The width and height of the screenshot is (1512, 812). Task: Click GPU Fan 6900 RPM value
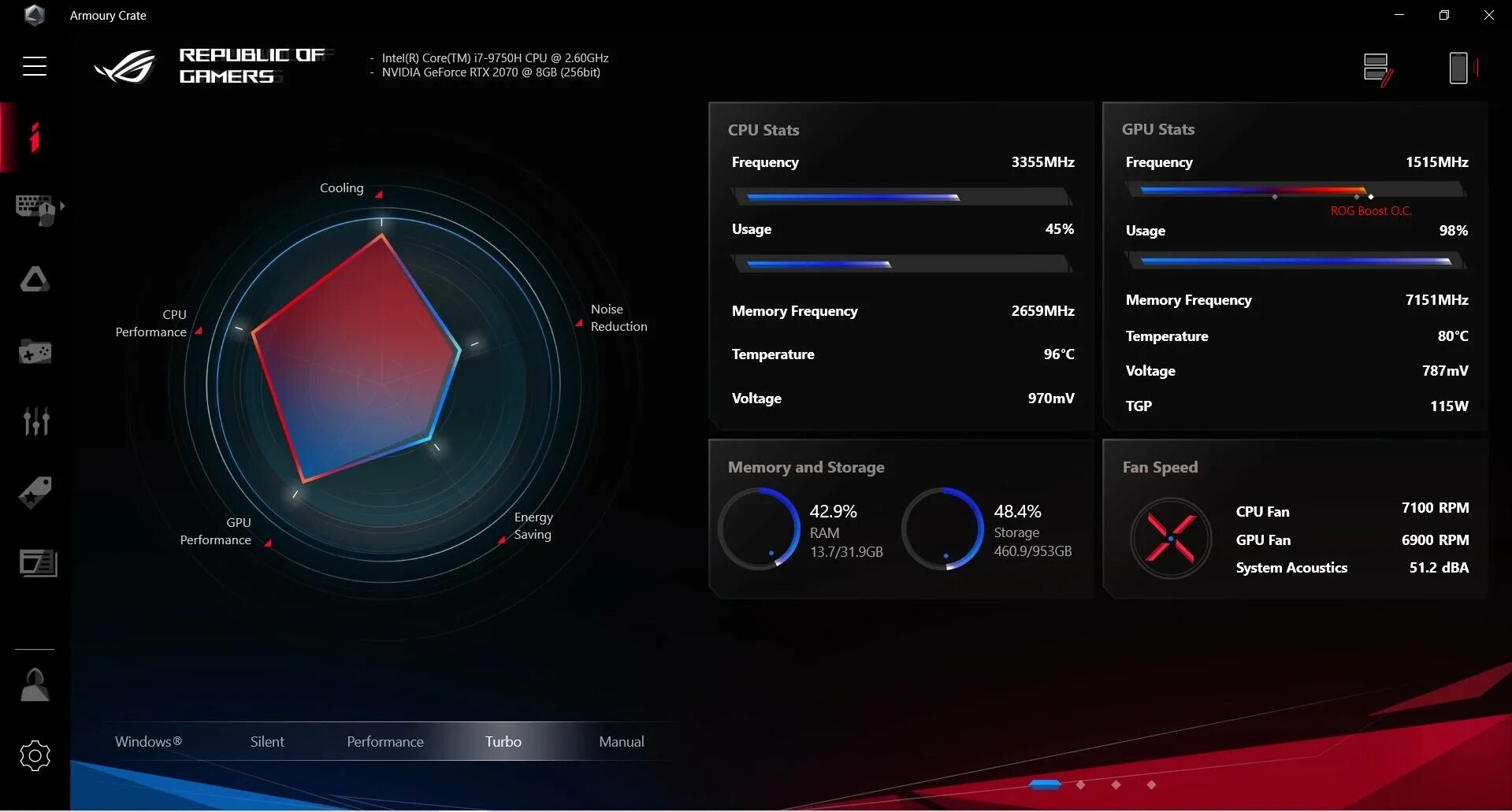[1435, 540]
